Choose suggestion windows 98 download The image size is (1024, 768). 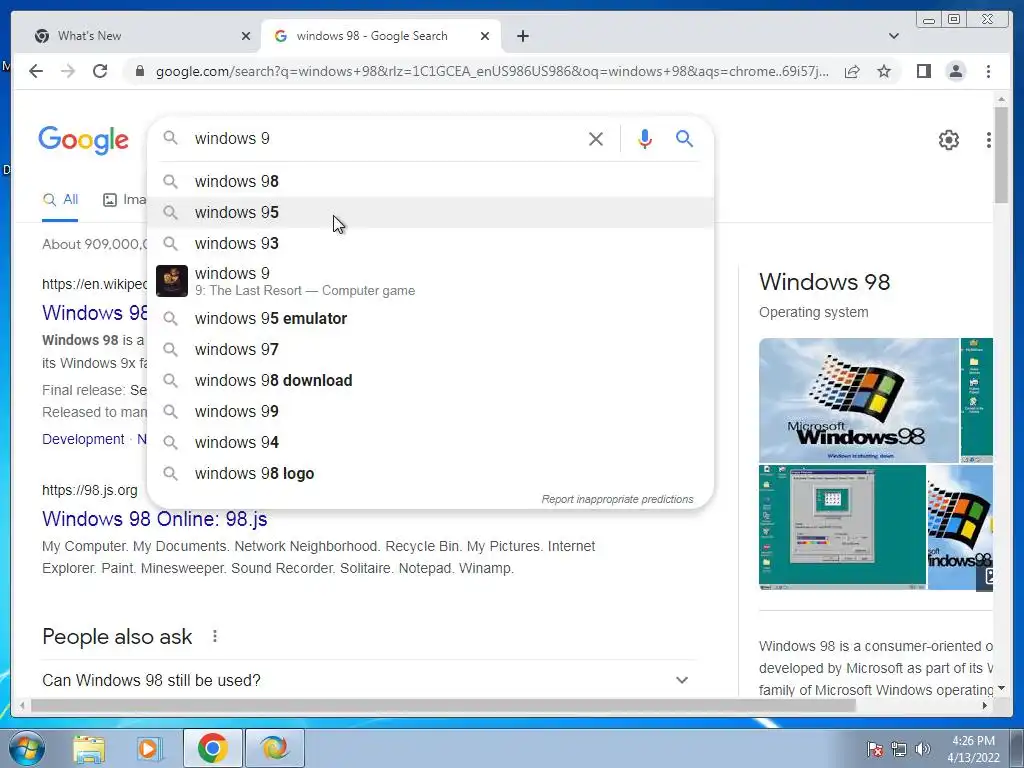[x=431, y=381]
